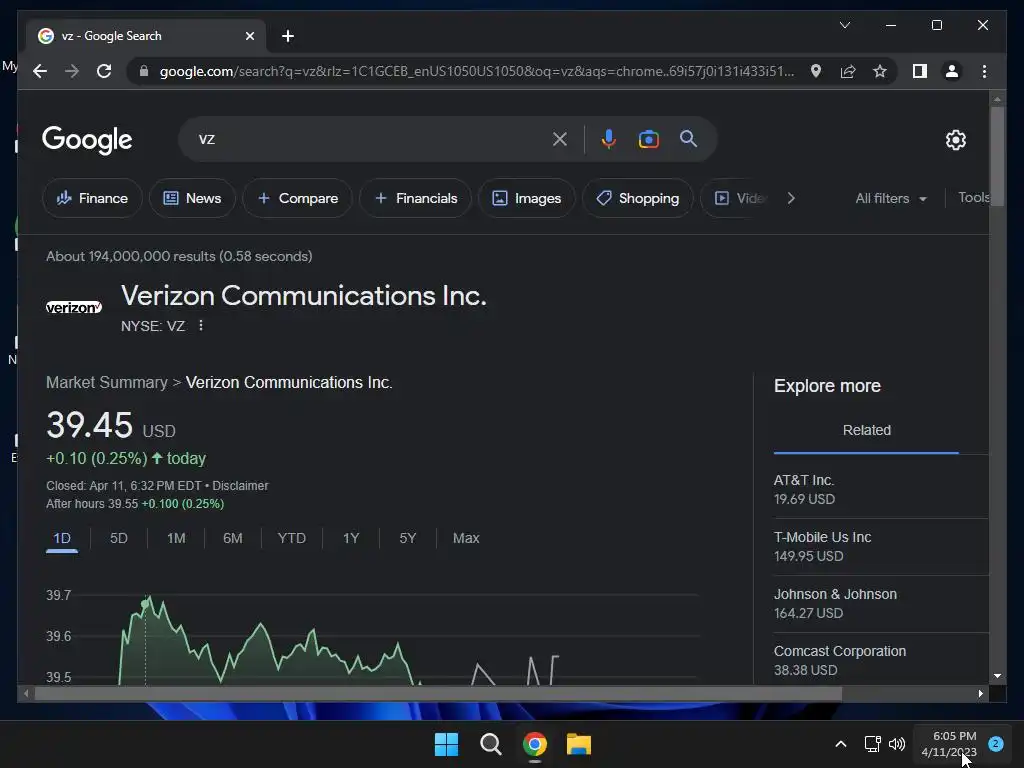The image size is (1024, 768).
Task: Select the 1D chart range
Action: (x=62, y=538)
